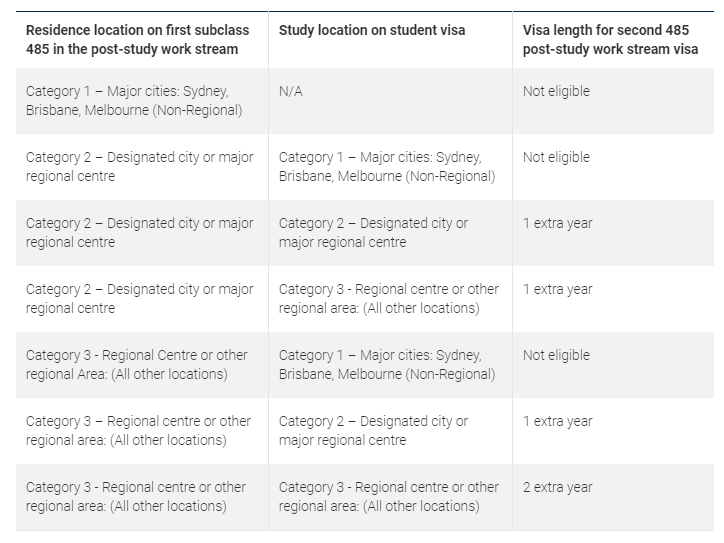The width and height of the screenshot is (724, 543).
Task: Select 'Not eligible' in the fifth data row
Action: click(556, 355)
